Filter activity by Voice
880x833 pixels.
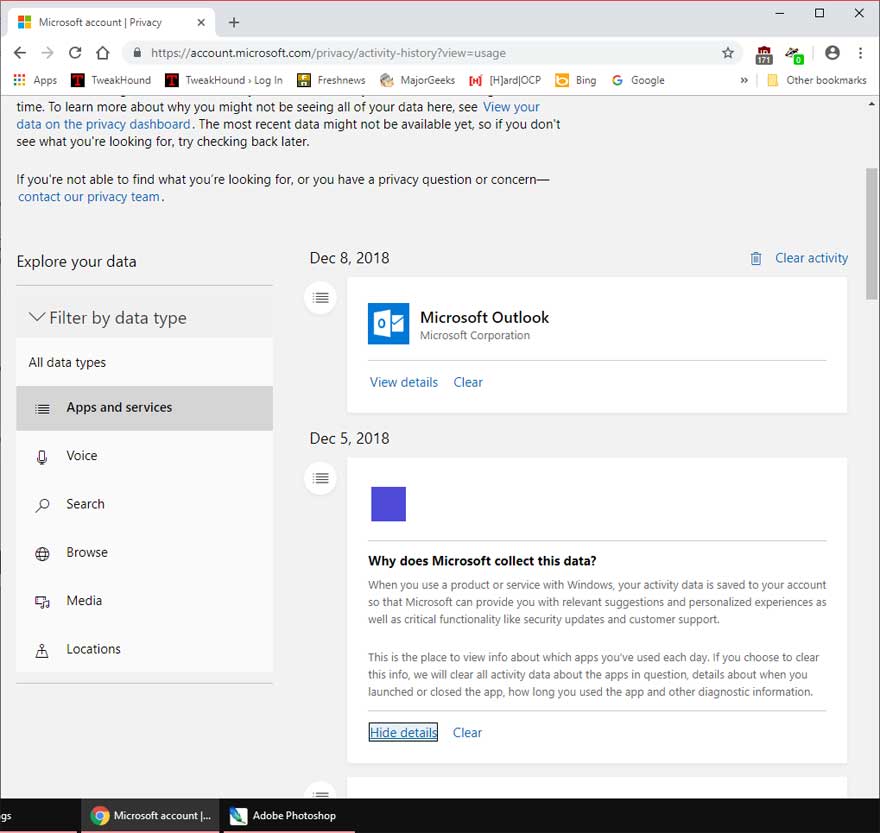click(144, 456)
